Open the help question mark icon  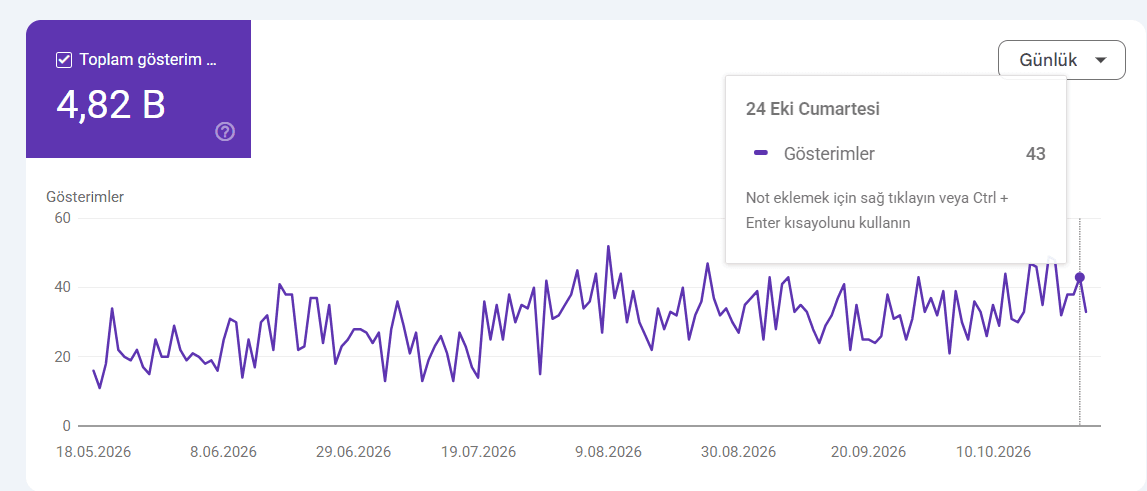(225, 132)
